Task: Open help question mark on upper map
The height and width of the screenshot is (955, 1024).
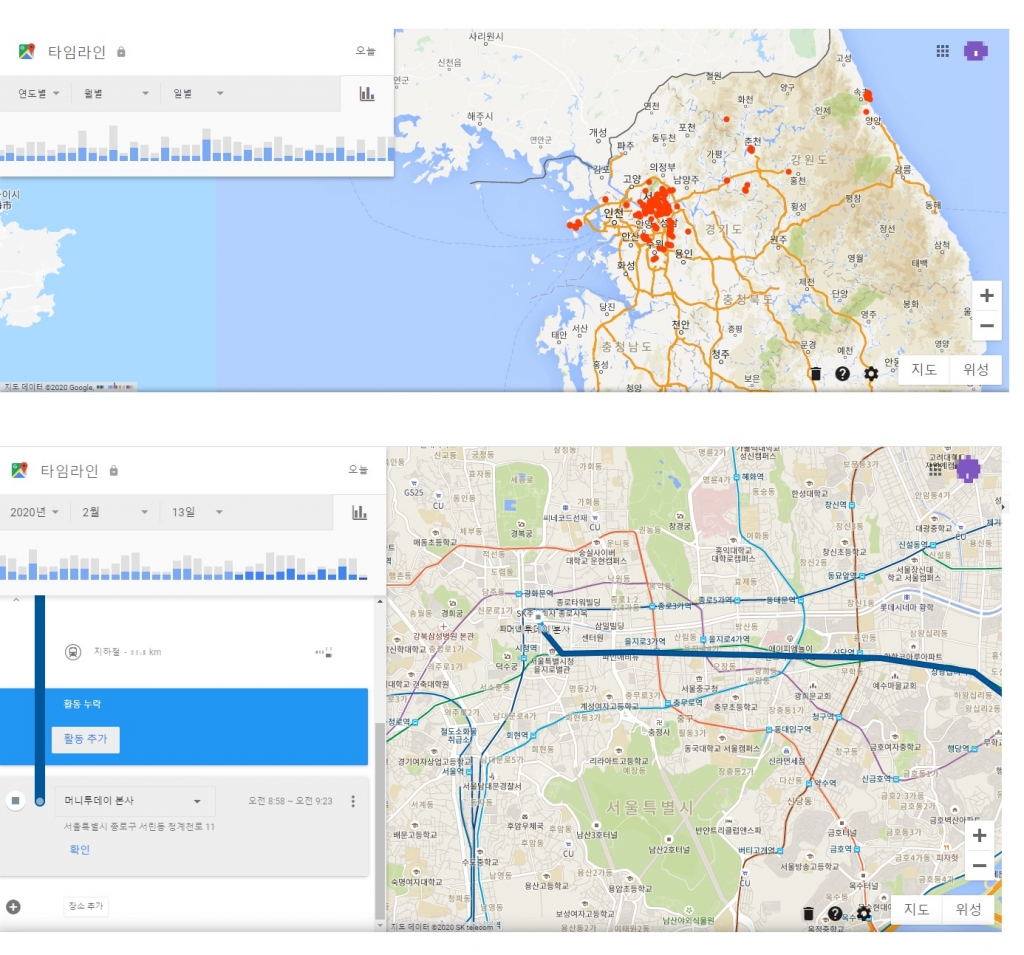Action: tap(842, 374)
